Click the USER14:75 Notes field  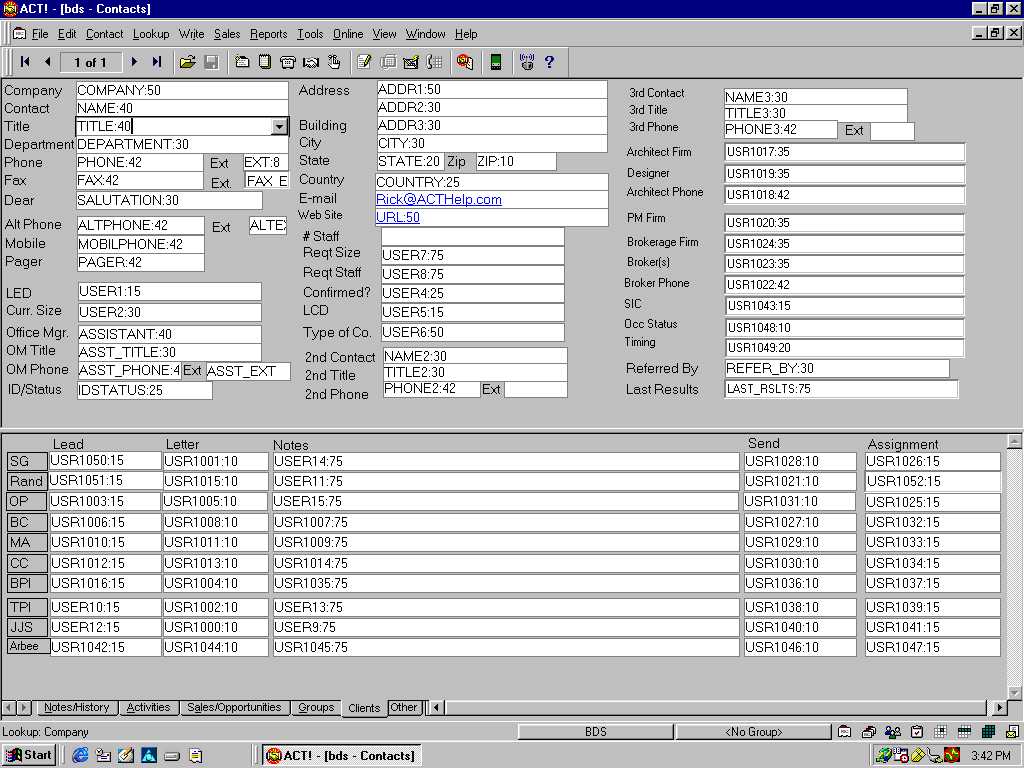click(506, 461)
